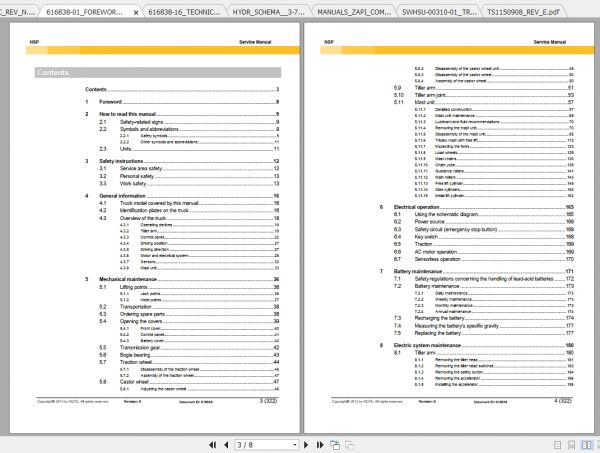Click the 'Key switch' entry
600x453 pixels.
(426, 237)
